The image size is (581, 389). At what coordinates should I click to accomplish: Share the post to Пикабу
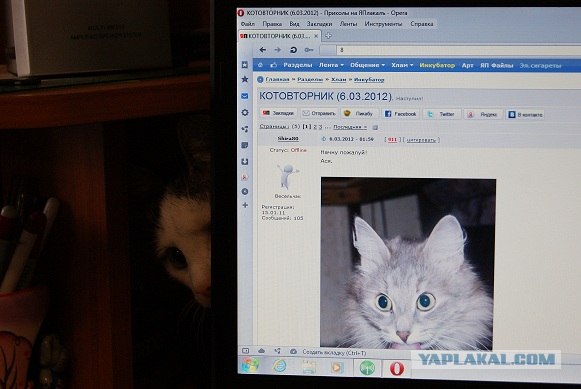coord(359,113)
